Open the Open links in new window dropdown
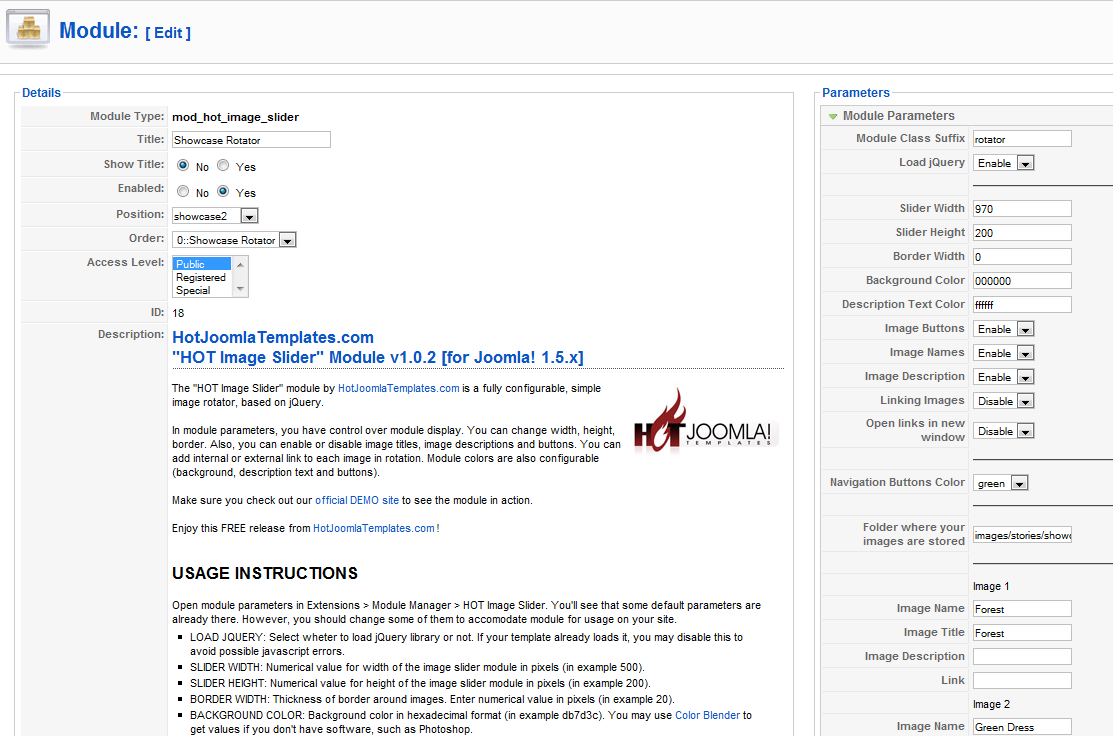The width and height of the screenshot is (1113, 736). (1004, 432)
